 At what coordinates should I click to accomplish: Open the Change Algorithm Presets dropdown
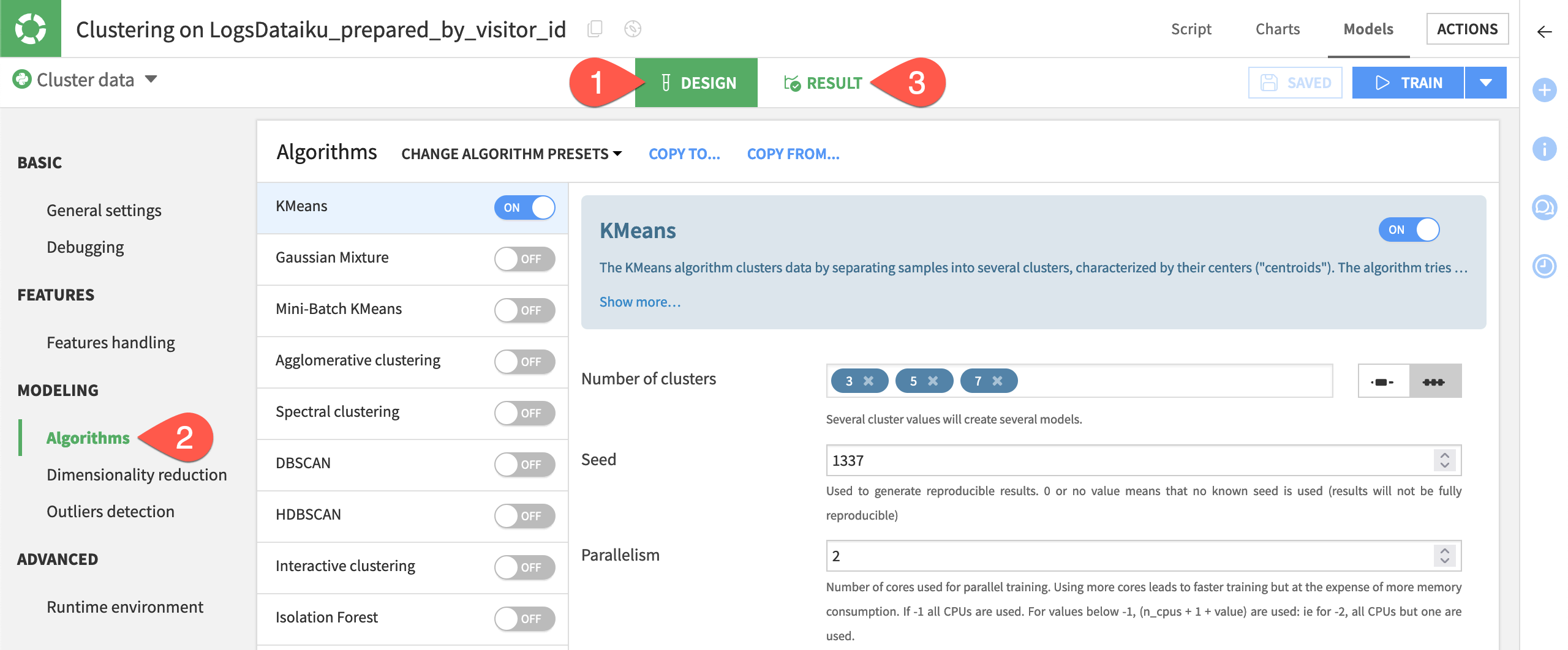click(511, 154)
